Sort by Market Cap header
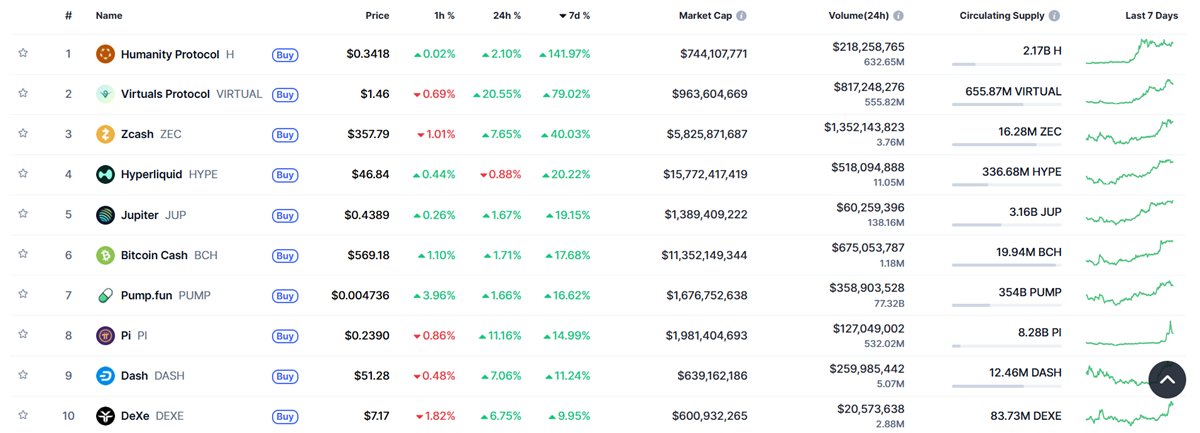The image size is (1200, 433). pos(704,16)
